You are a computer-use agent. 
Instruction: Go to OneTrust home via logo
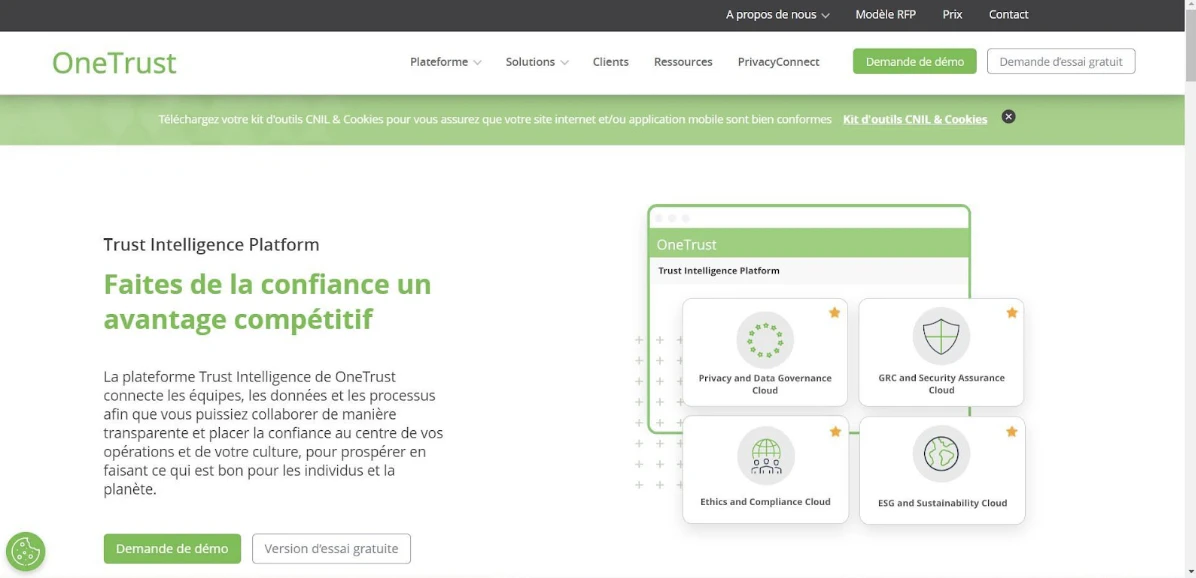(114, 63)
